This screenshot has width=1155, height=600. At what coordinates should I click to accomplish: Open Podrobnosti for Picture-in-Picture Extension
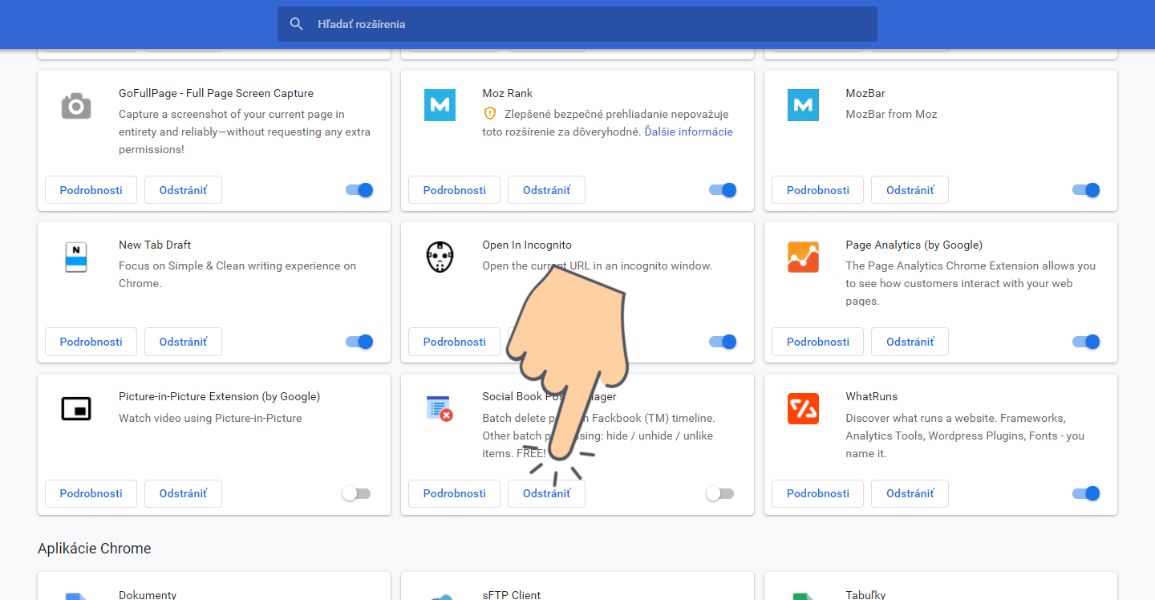91,493
